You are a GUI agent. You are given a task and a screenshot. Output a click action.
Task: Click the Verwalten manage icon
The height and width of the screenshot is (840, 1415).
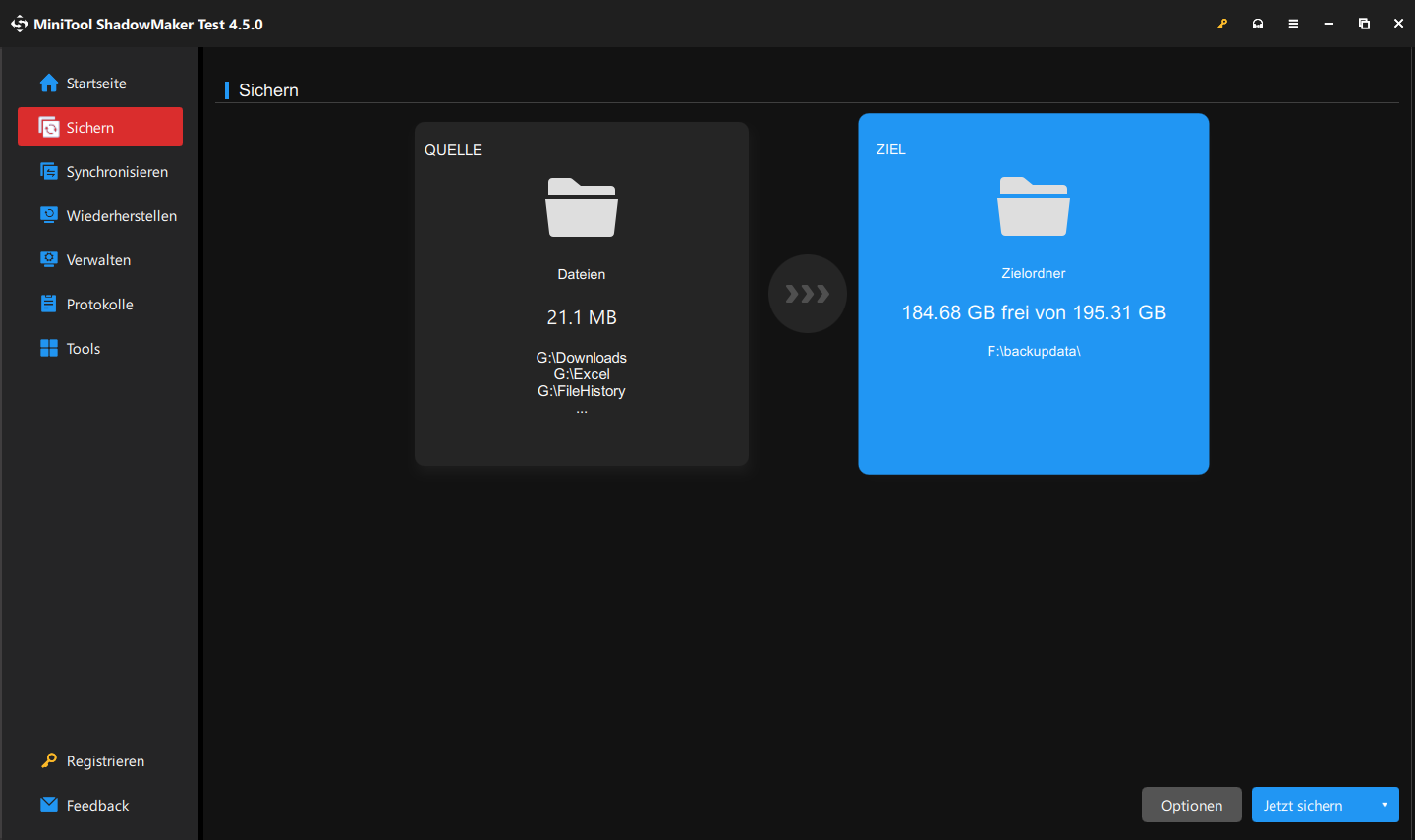(x=49, y=260)
